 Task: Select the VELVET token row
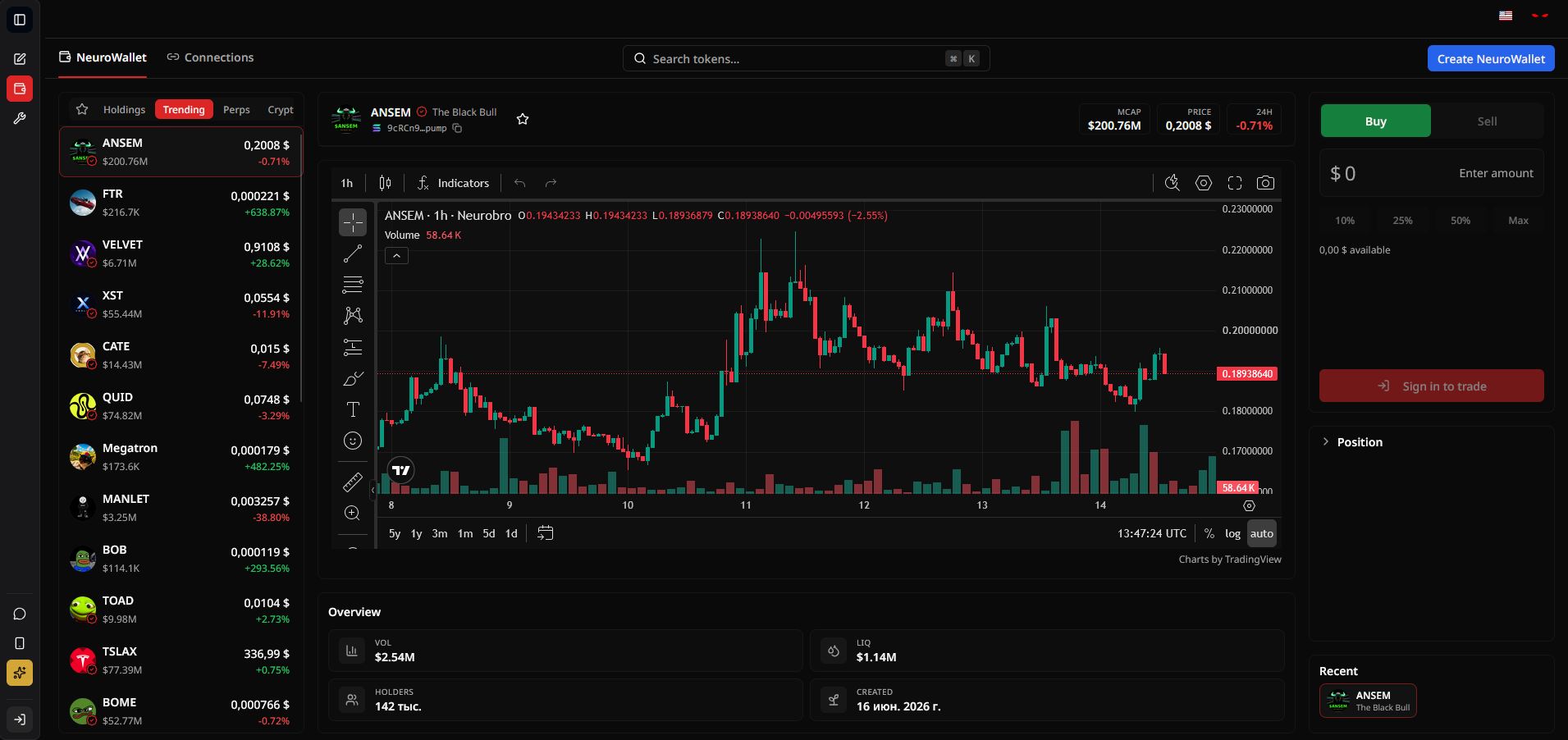point(181,254)
